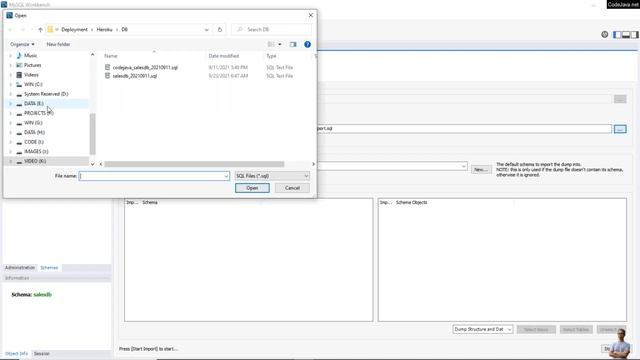
Task: Open Dump Structure and Data dropdown
Action: pos(482,329)
